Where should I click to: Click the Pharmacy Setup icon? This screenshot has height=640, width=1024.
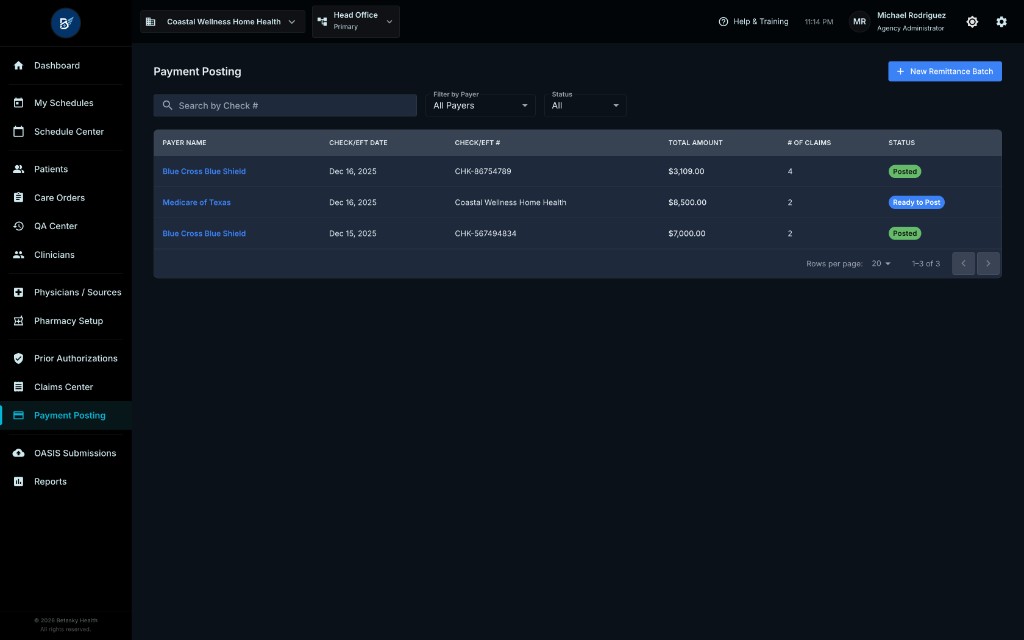pyautogui.click(x=18, y=321)
